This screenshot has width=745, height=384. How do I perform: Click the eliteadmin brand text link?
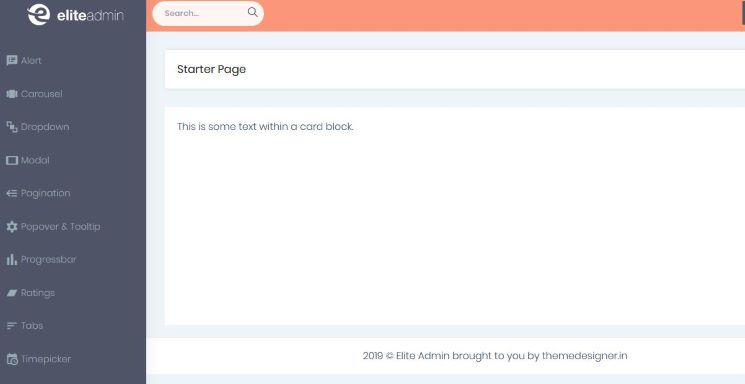pyautogui.click(x=90, y=16)
